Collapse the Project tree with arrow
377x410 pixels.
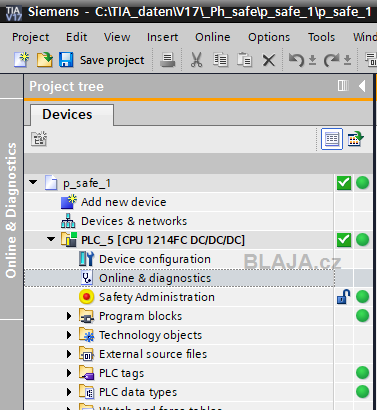(x=362, y=86)
